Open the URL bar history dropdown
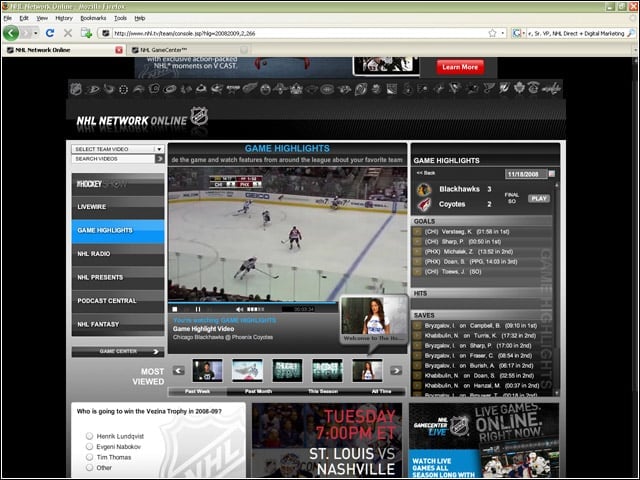The image size is (640, 480). click(503, 33)
